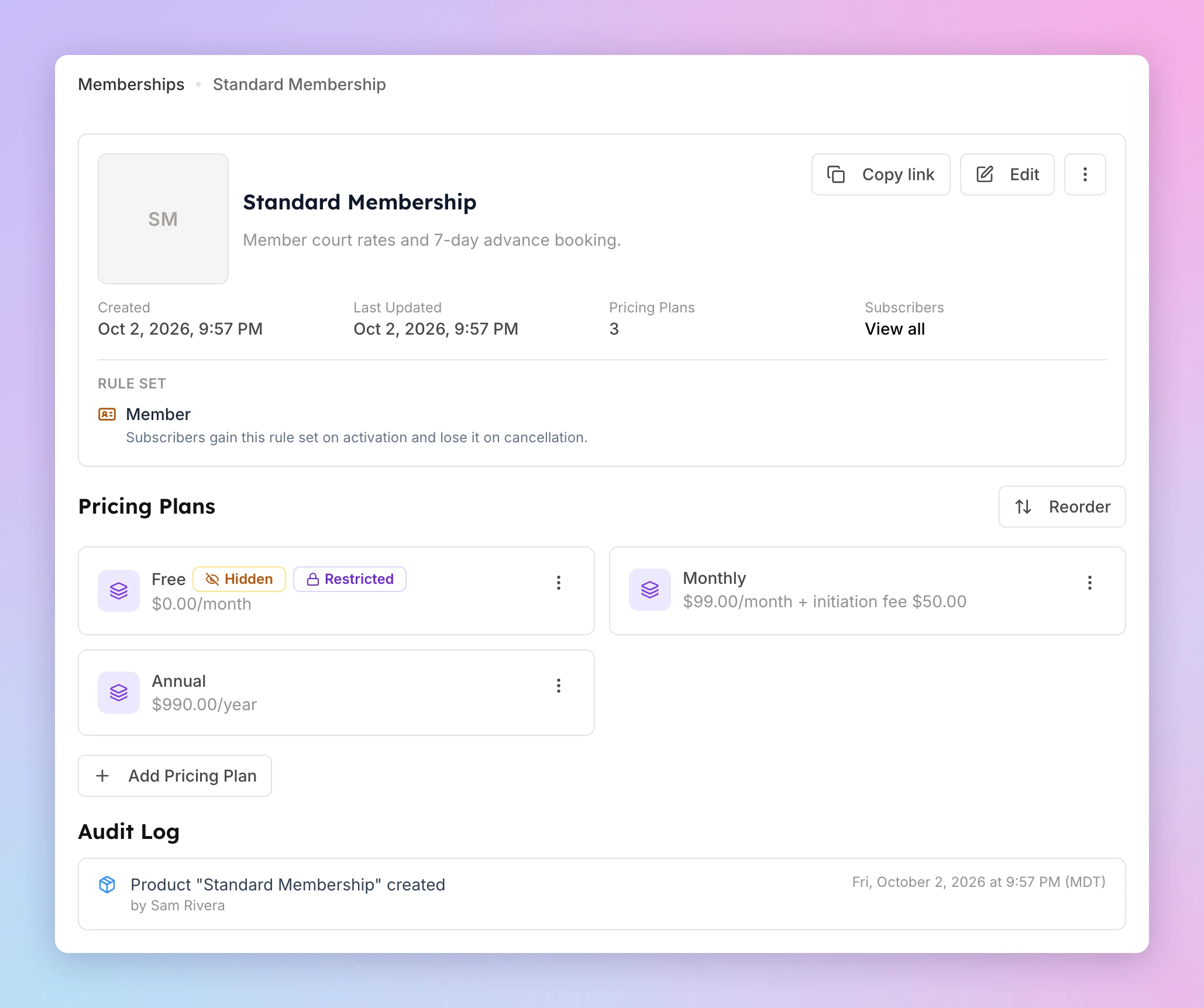This screenshot has width=1204, height=1008.
Task: Click the 'by Sam Rivera' text
Action: point(177,906)
